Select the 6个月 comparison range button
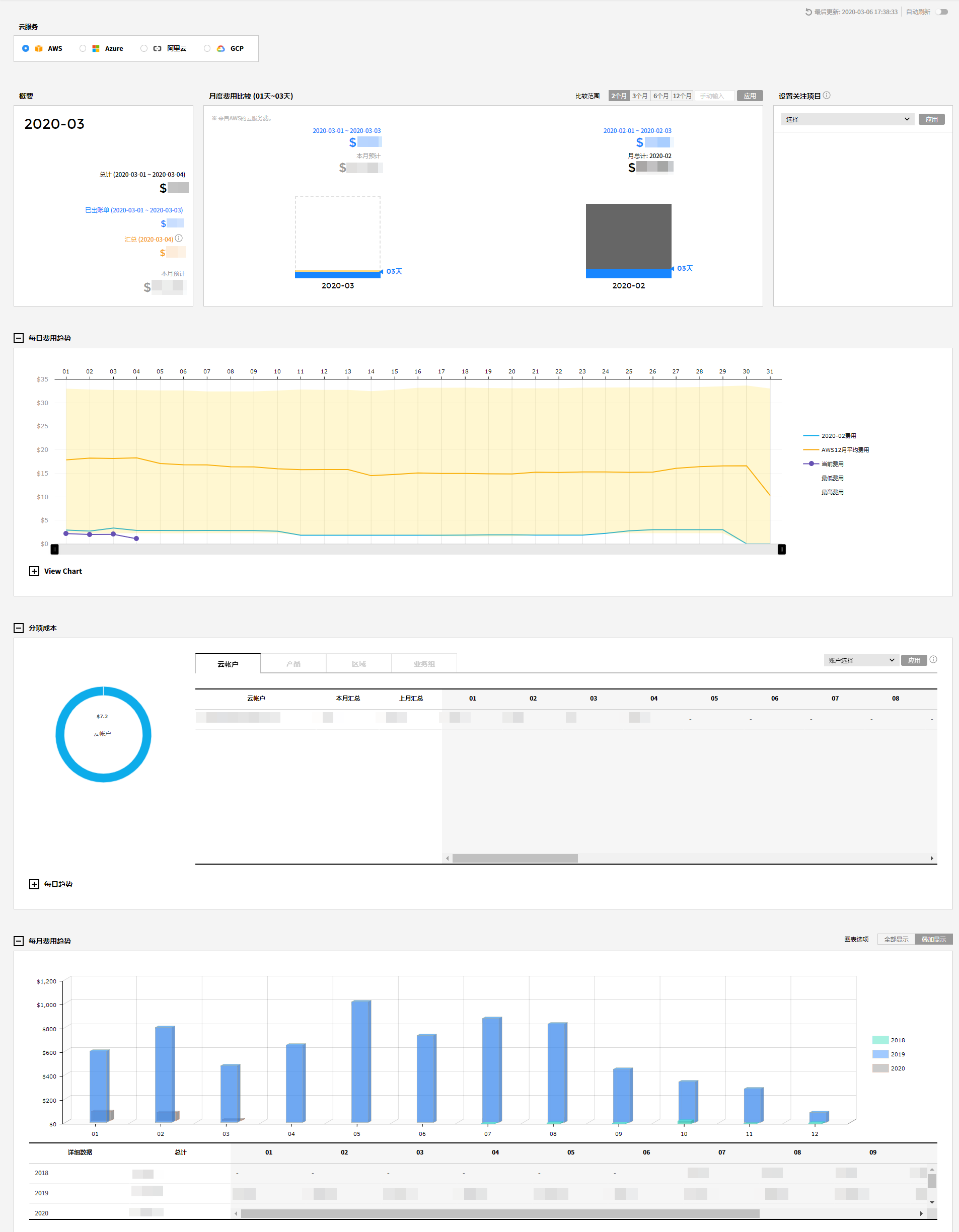The height and width of the screenshot is (1232, 959). coord(660,96)
